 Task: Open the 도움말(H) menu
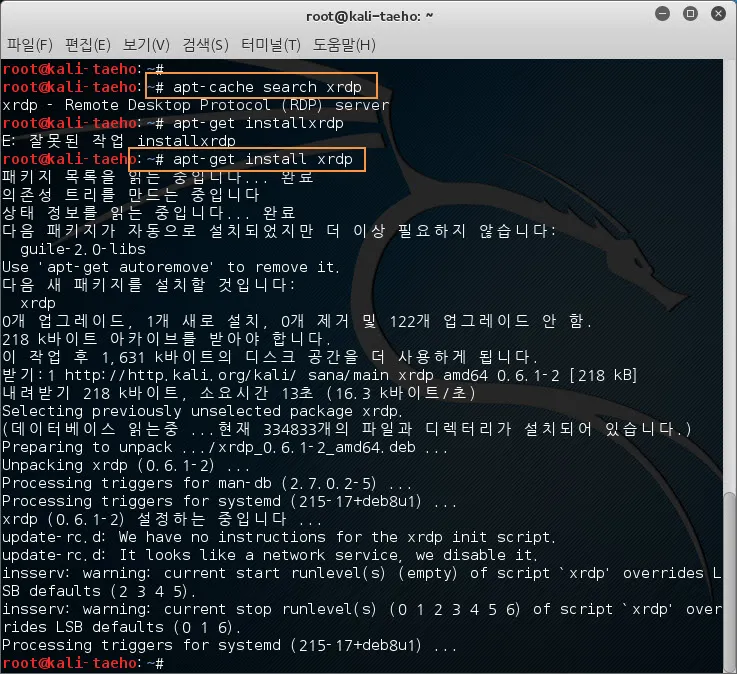tap(345, 45)
